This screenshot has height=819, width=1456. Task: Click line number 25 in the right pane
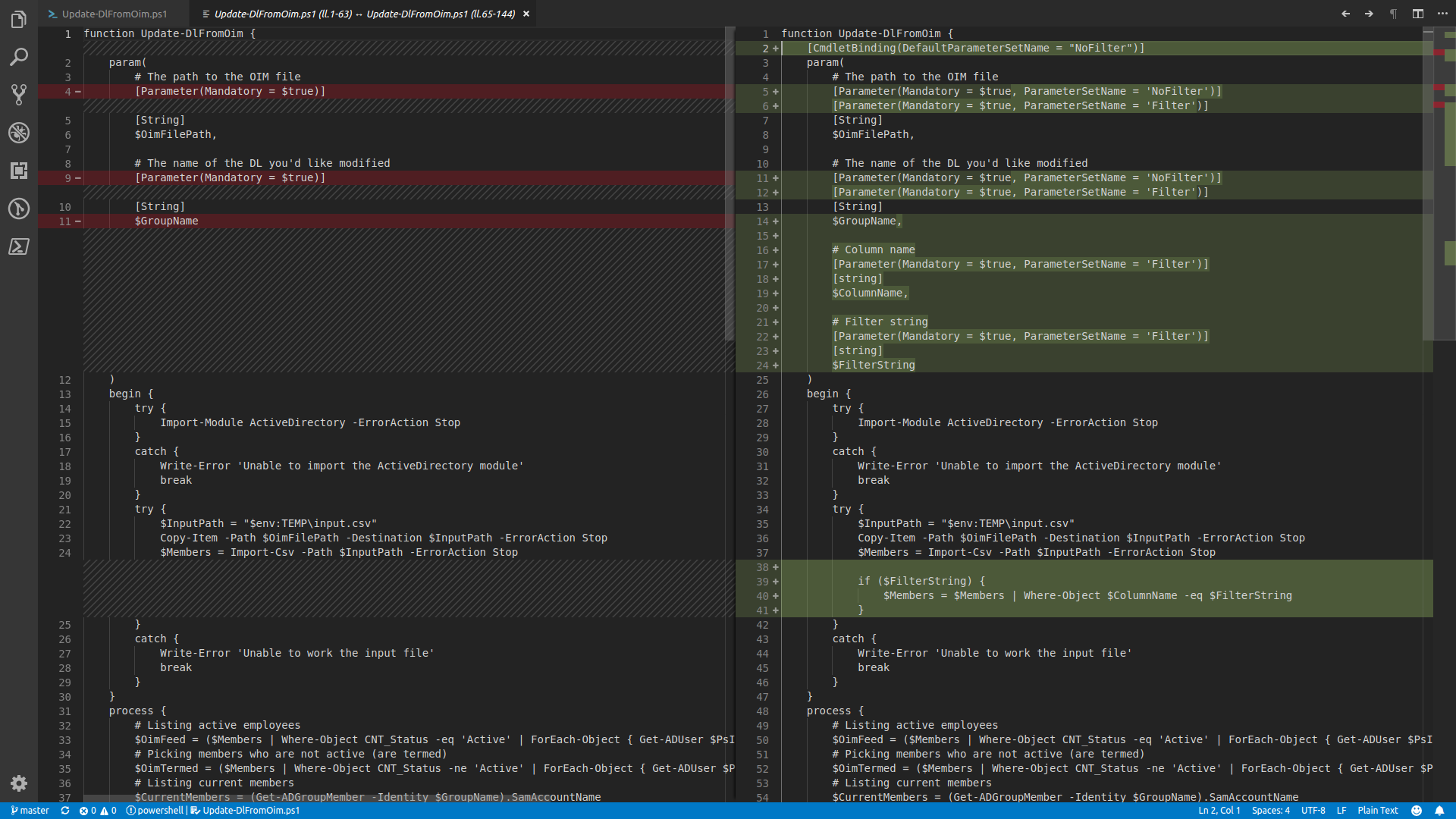click(x=762, y=380)
